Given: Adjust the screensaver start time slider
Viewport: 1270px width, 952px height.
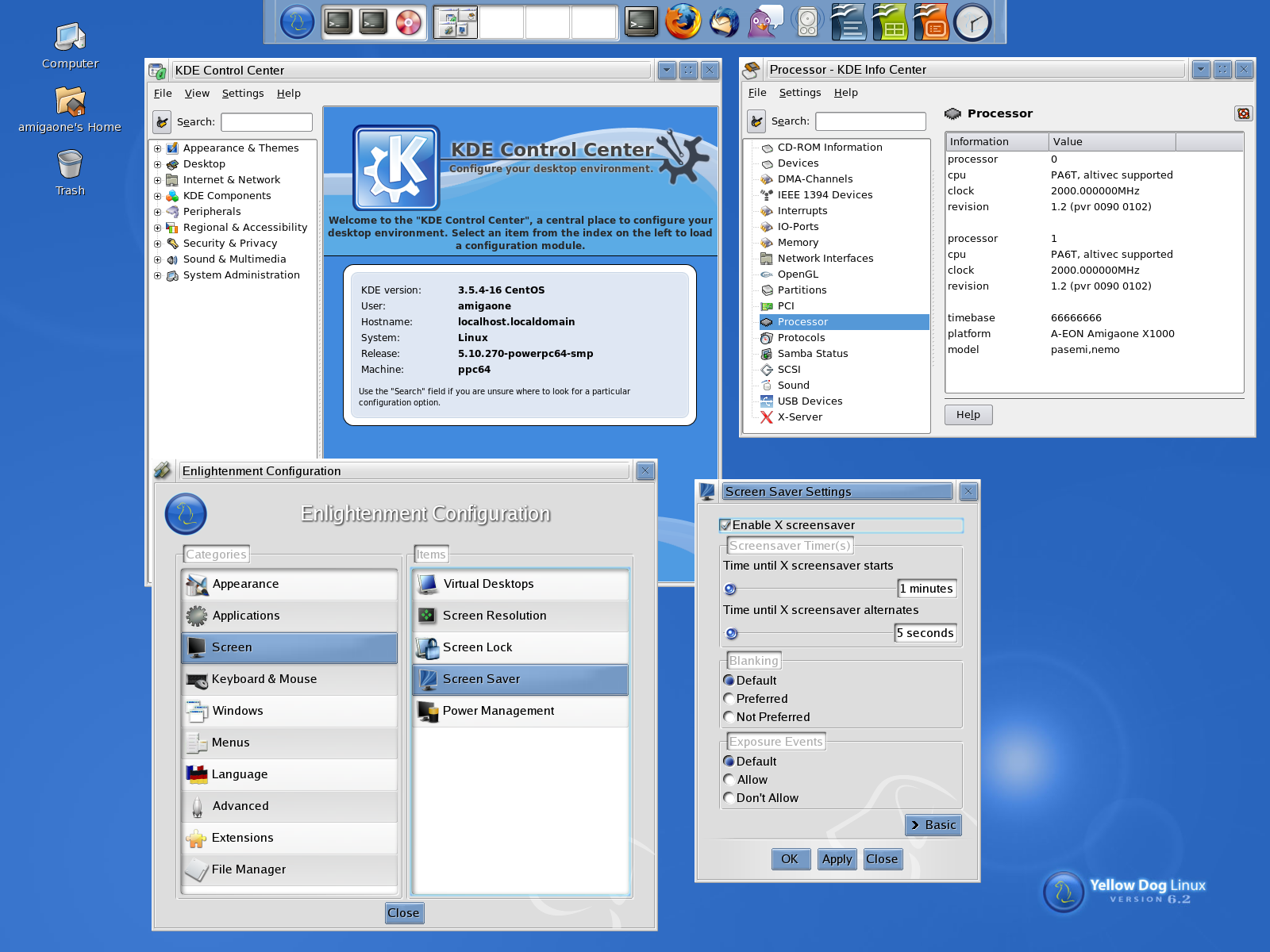Looking at the screenshot, I should point(810,589).
